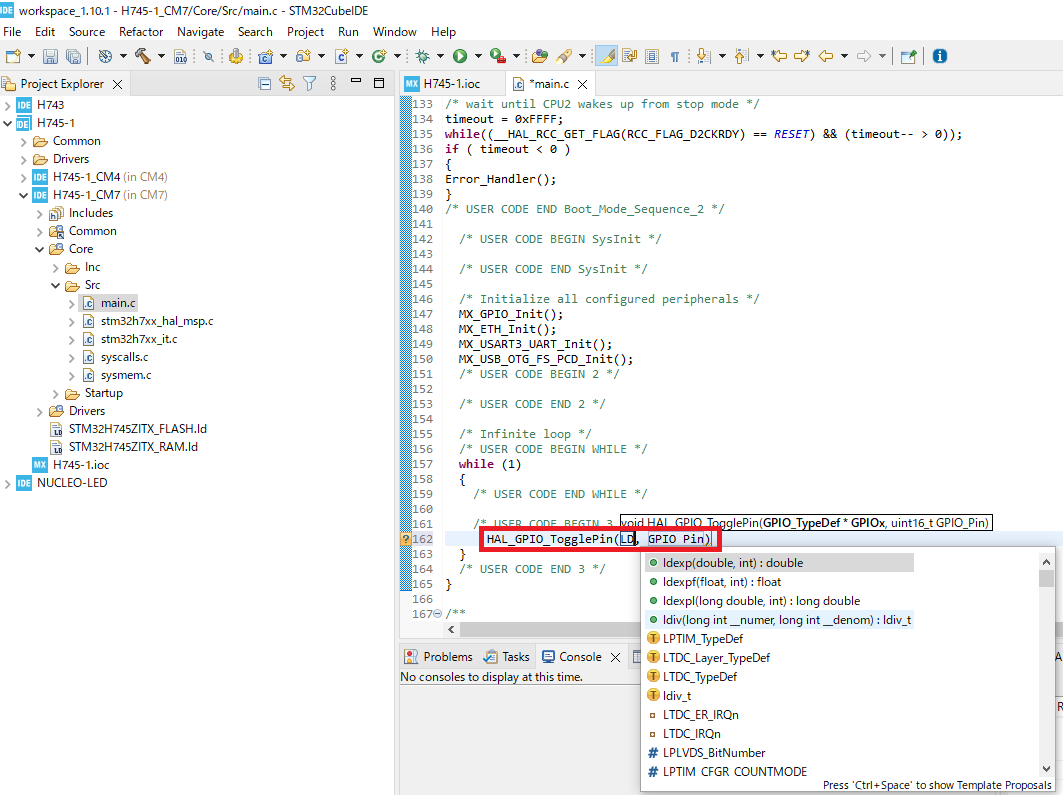This screenshot has height=795, width=1063.
Task: Choose ldexp(double, int) autocomplete proposal
Action: click(779, 563)
